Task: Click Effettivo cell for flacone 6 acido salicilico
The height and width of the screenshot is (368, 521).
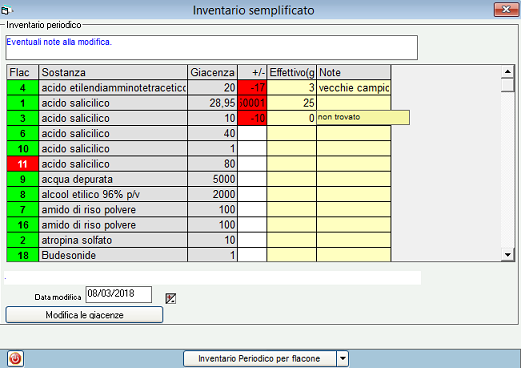Action: coord(292,133)
